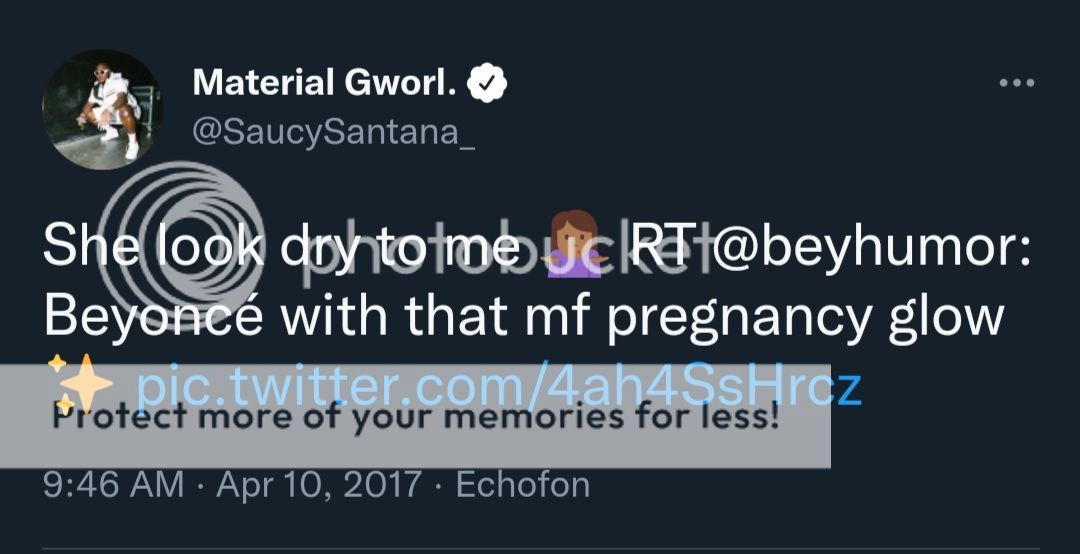The height and width of the screenshot is (554, 1080).
Task: Open the tweet author's profile avatar
Action: [102, 109]
